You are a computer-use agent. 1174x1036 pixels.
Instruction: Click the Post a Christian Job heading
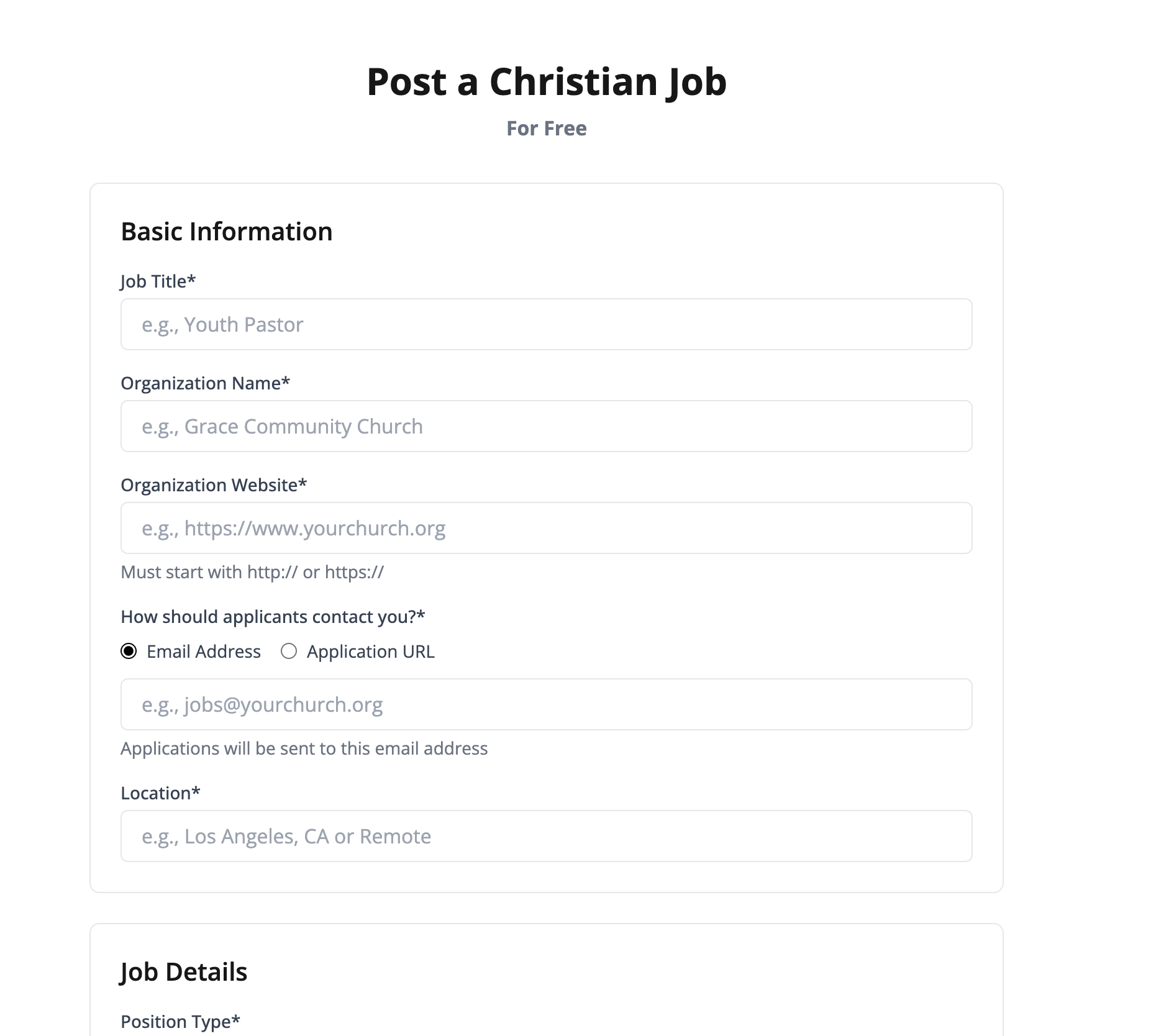(547, 81)
